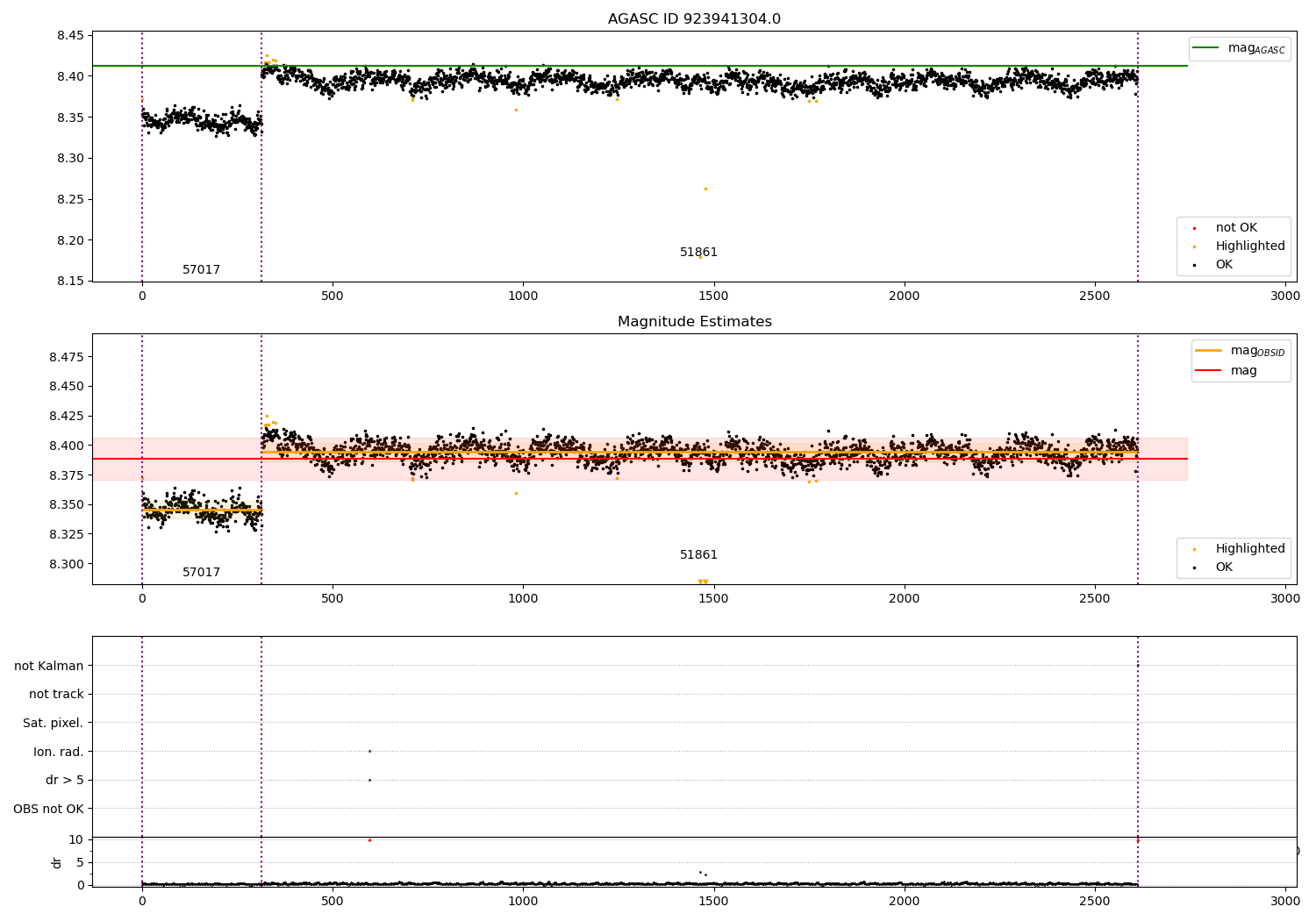Click the 8.450 y-axis tick label
The width and height of the screenshot is (1316, 921).
click(68, 387)
